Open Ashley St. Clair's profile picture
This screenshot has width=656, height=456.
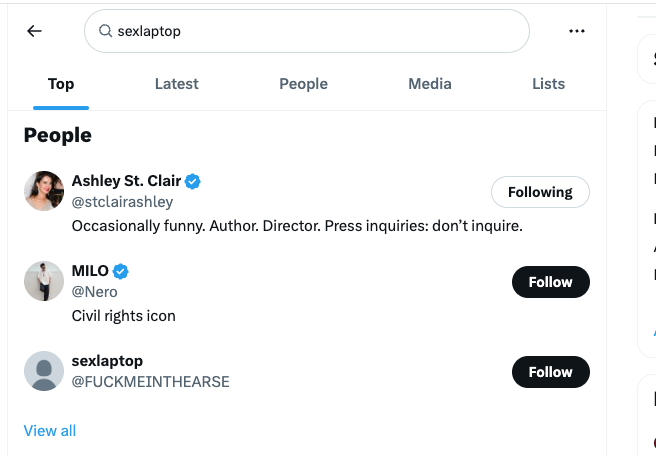coord(44,191)
